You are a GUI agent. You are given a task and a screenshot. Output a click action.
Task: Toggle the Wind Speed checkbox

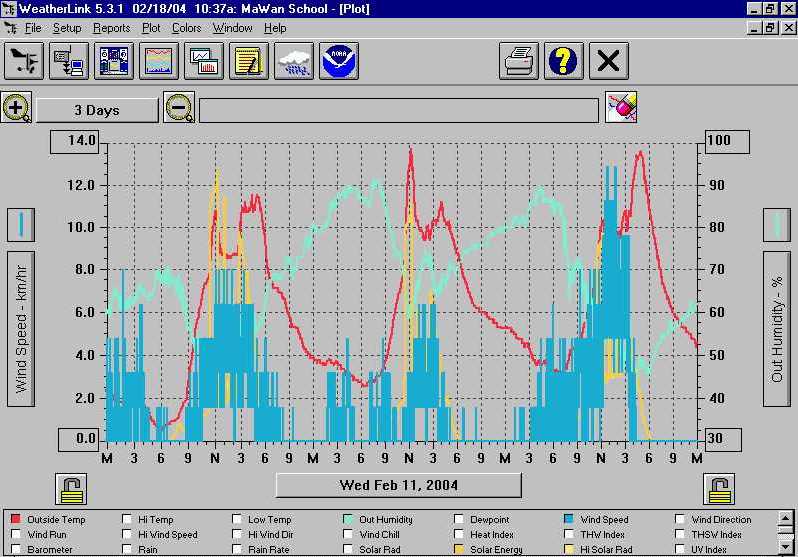point(569,519)
